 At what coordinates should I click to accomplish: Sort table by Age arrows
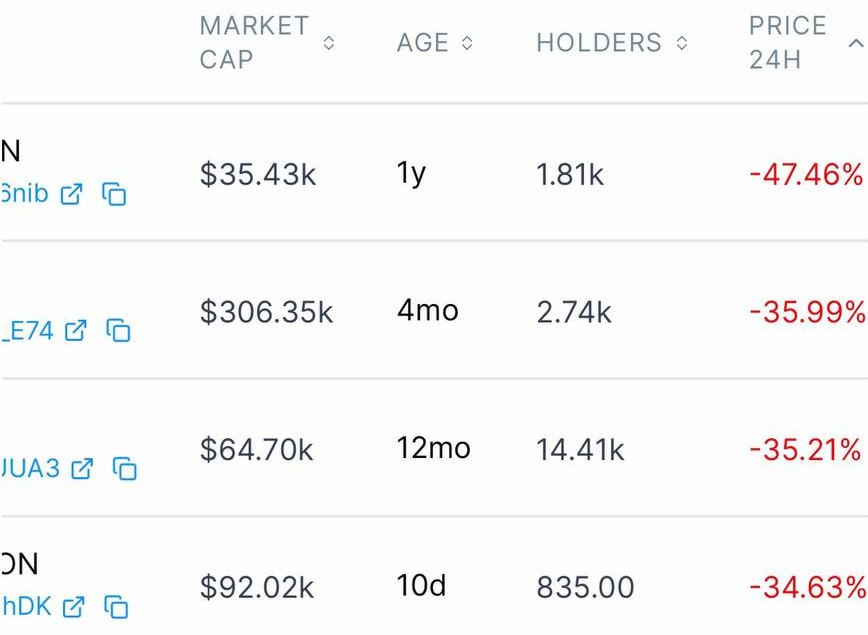(467, 43)
